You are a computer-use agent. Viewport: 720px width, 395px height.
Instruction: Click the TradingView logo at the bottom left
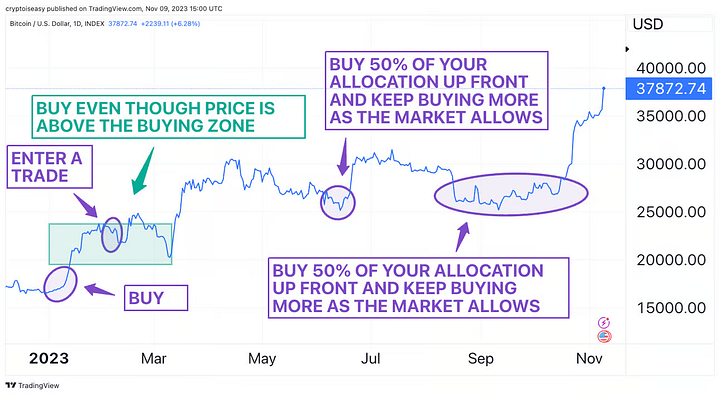(33, 385)
